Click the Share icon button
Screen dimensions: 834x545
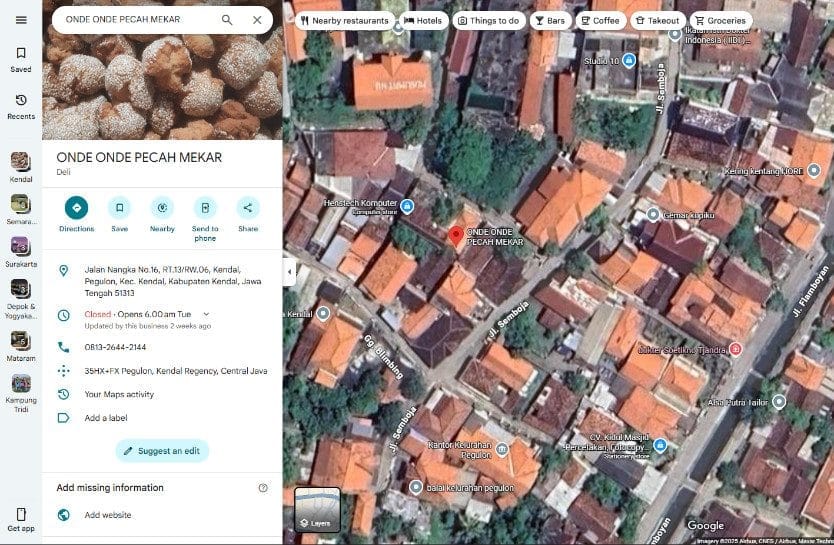point(248,208)
